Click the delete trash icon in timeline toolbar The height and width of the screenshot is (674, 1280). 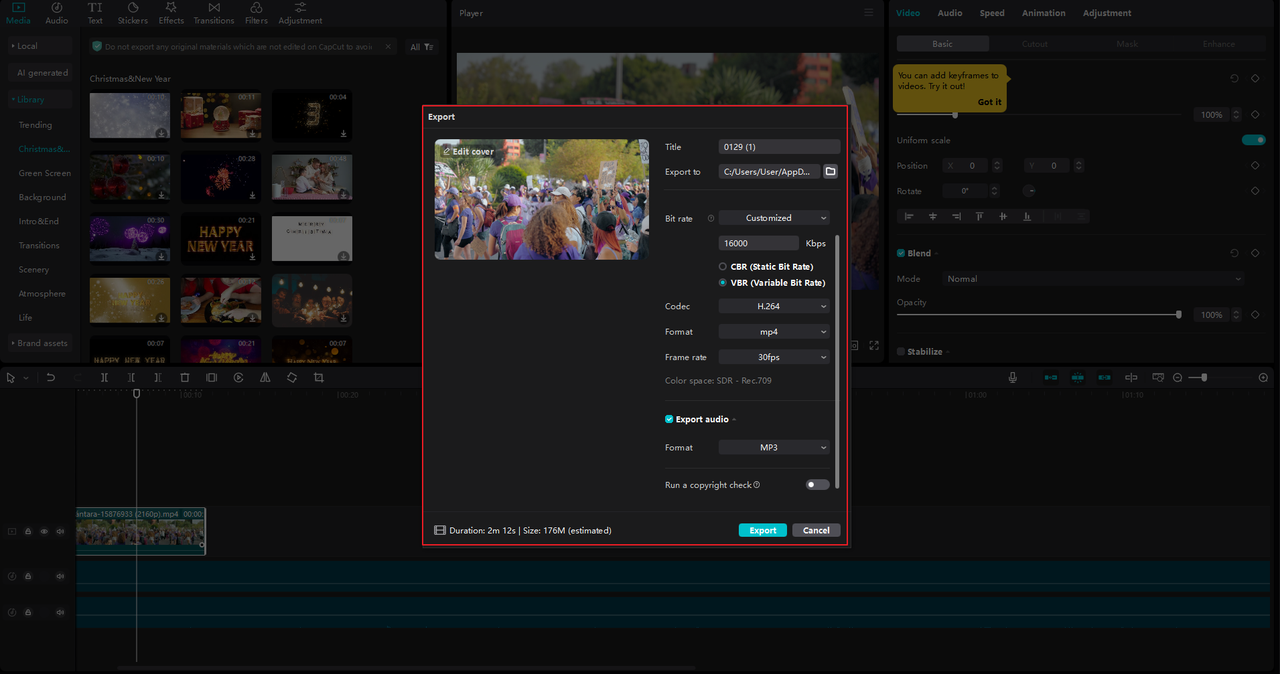(185, 378)
